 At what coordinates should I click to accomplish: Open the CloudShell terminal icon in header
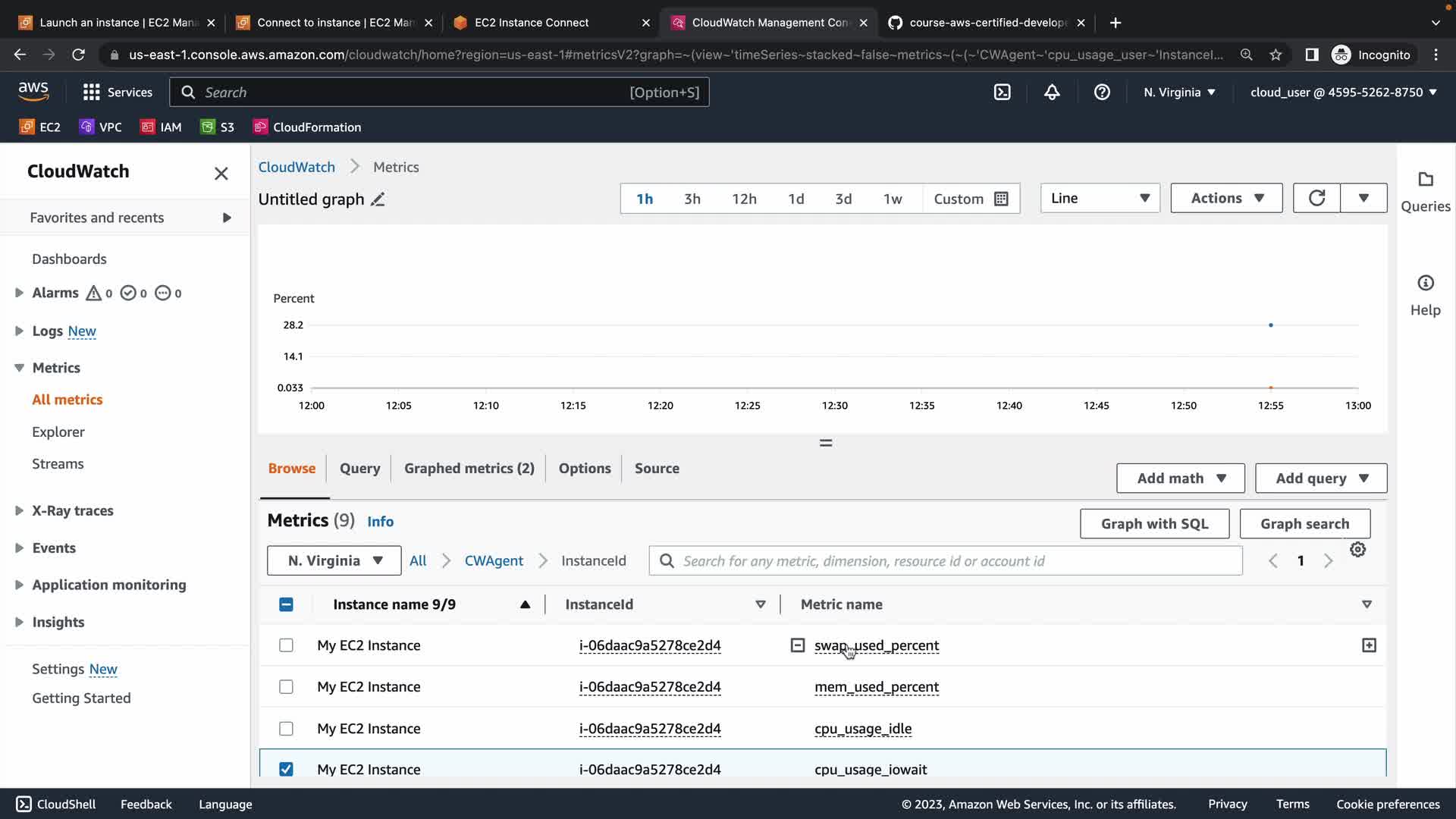point(1002,93)
